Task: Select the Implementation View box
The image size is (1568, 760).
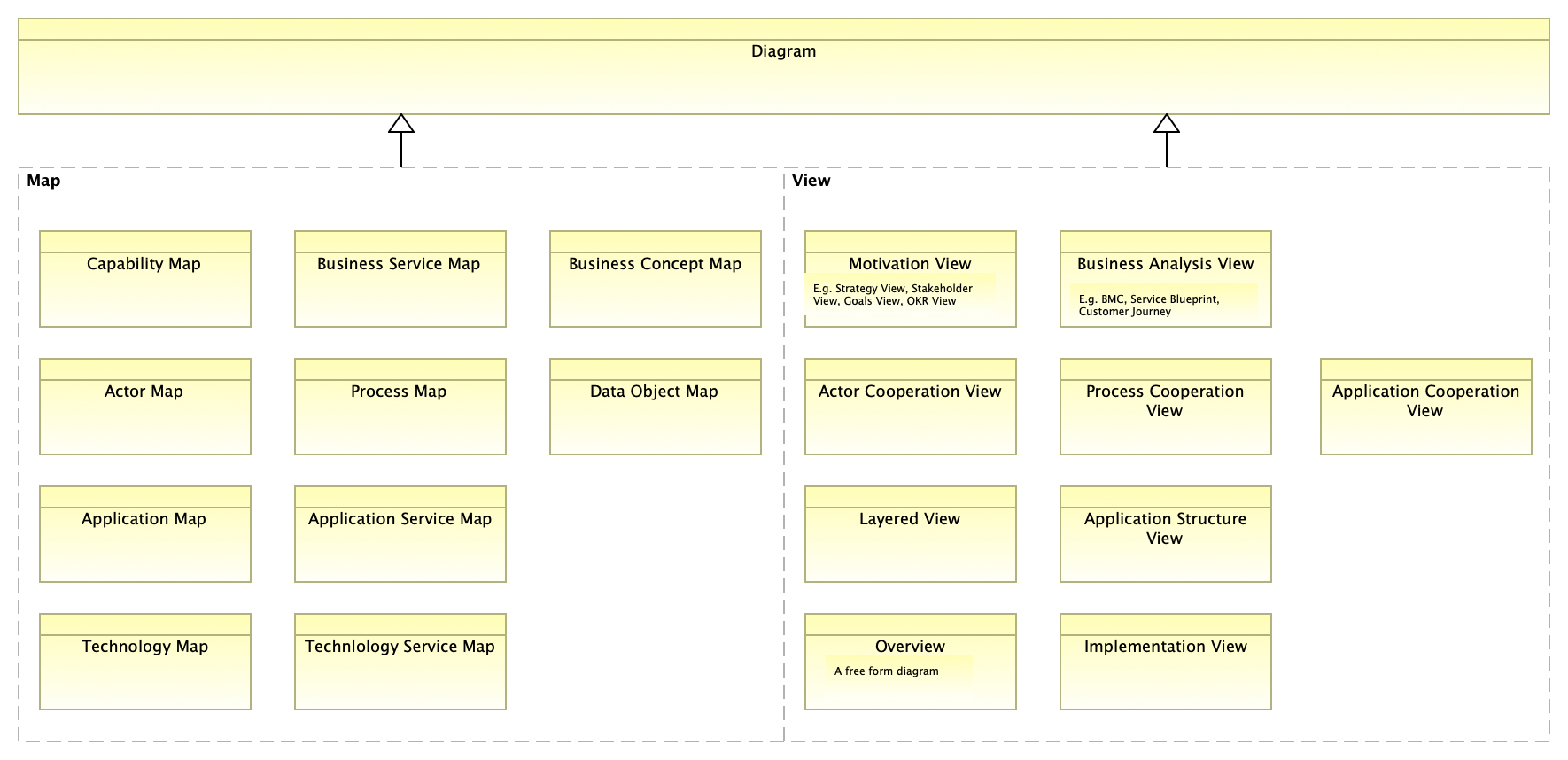Action: click(x=1166, y=662)
